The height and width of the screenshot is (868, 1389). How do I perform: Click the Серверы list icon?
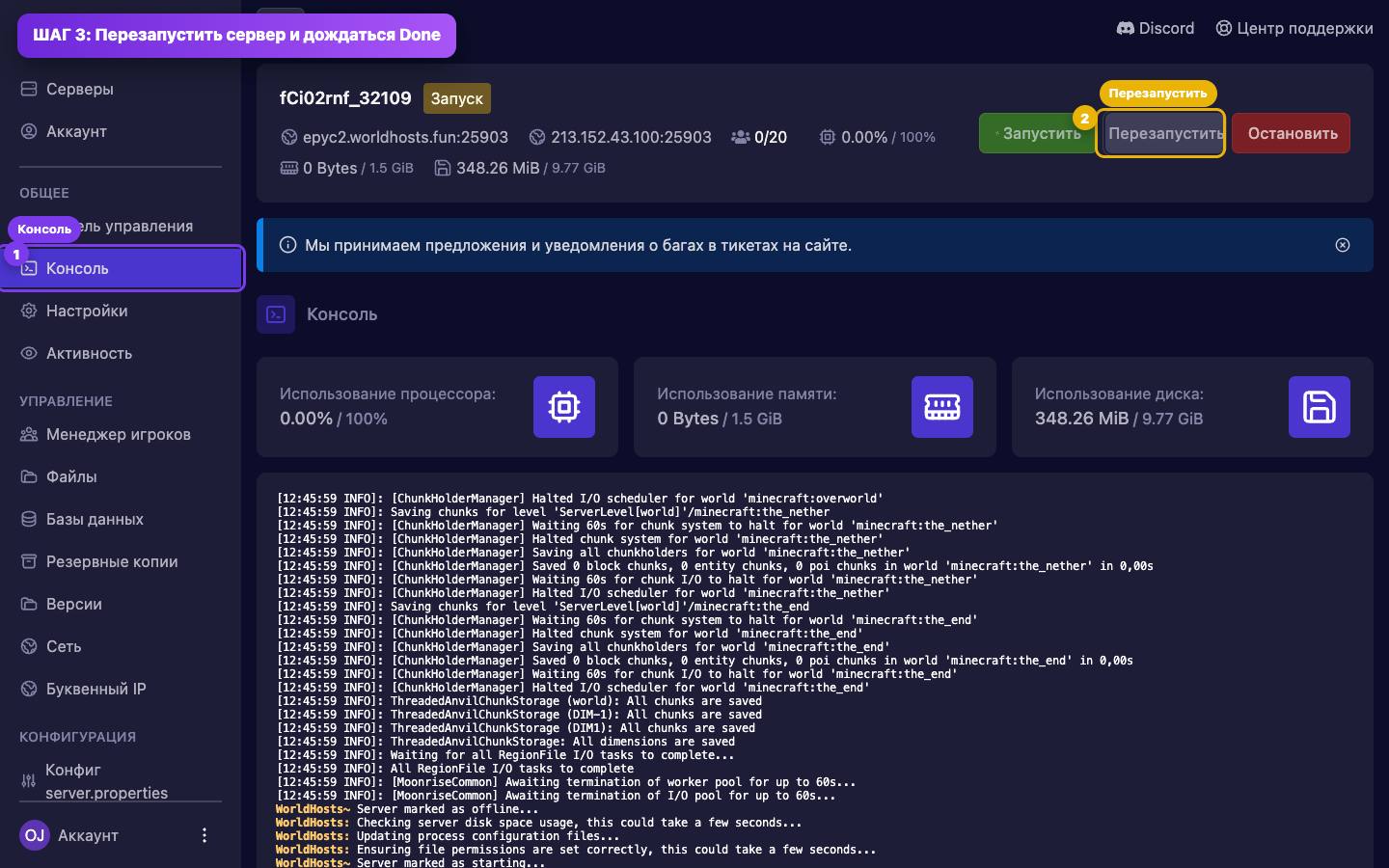[x=29, y=89]
